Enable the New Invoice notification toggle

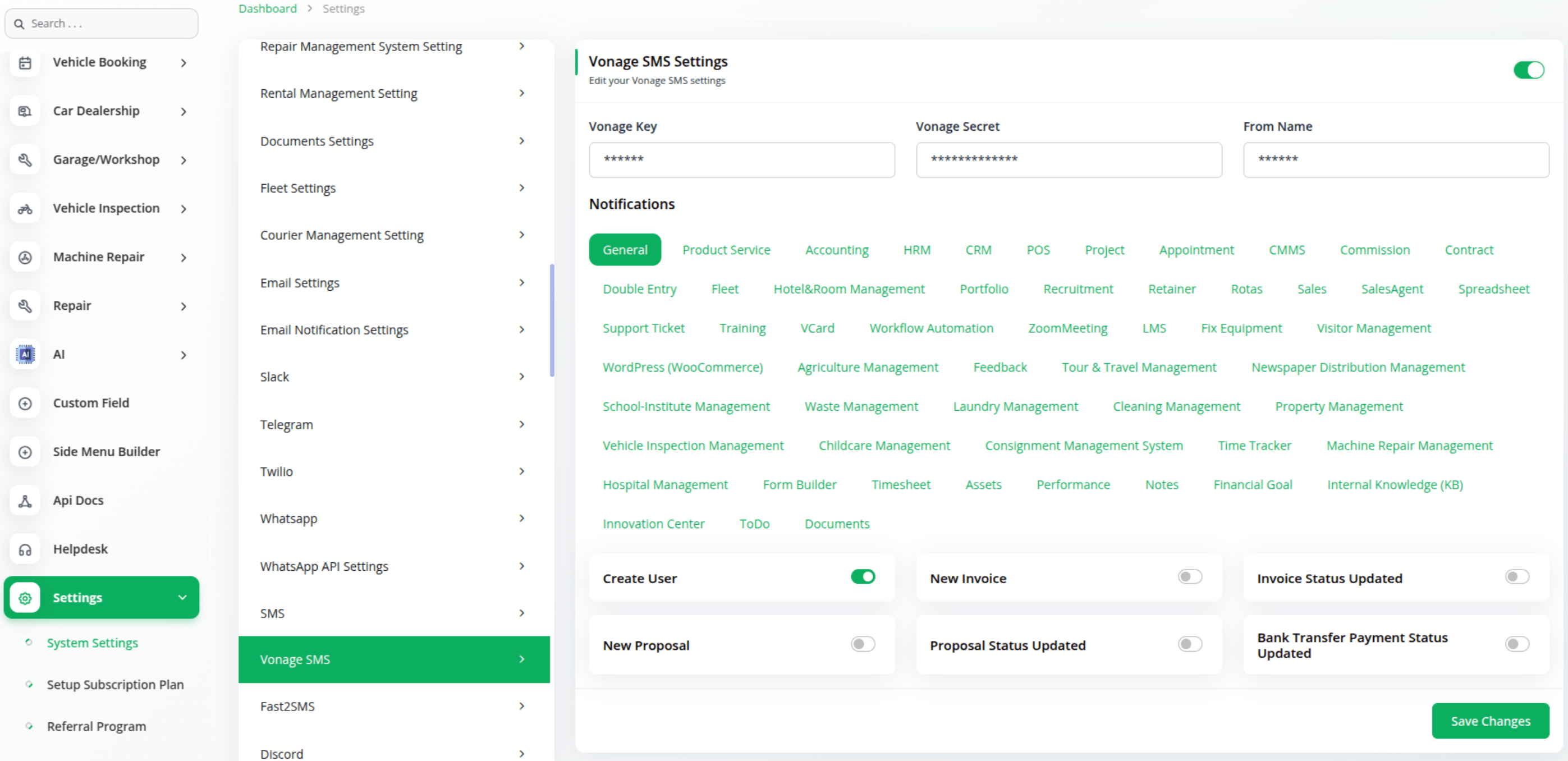[1190, 576]
